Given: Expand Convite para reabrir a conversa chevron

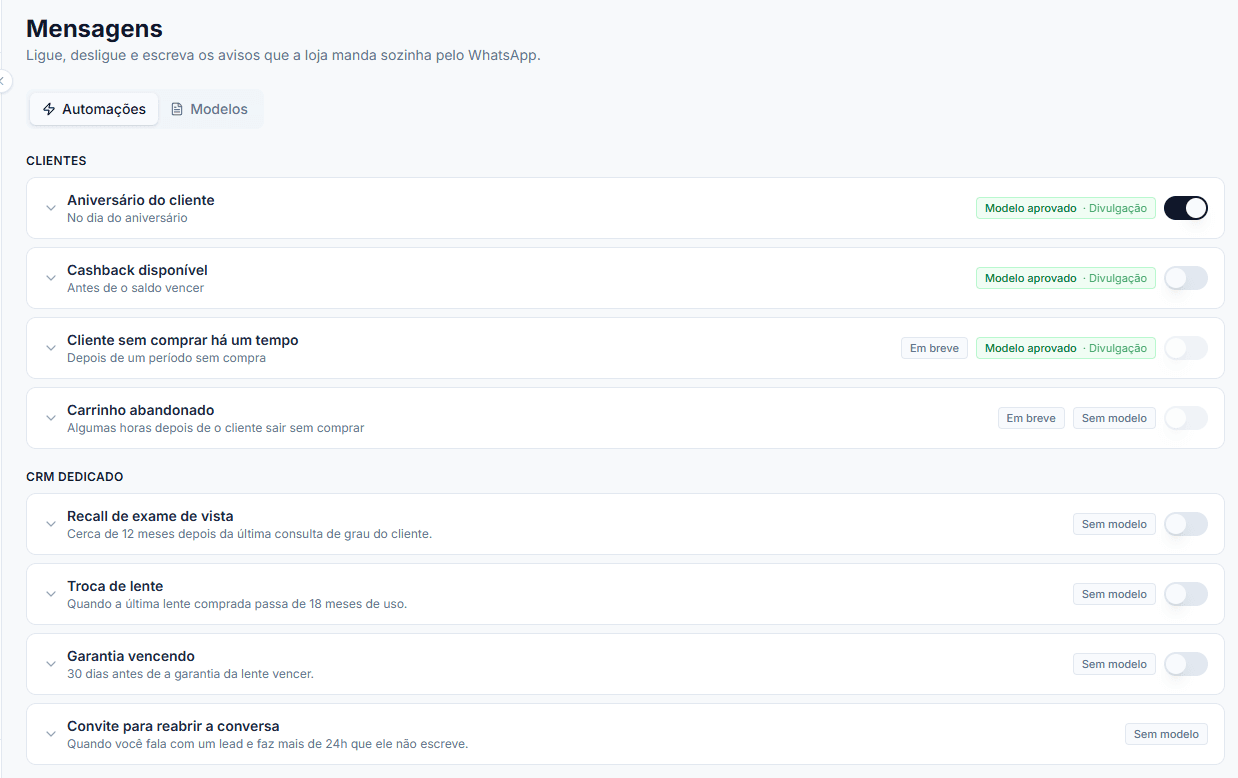Looking at the screenshot, I should pyautogui.click(x=51, y=734).
